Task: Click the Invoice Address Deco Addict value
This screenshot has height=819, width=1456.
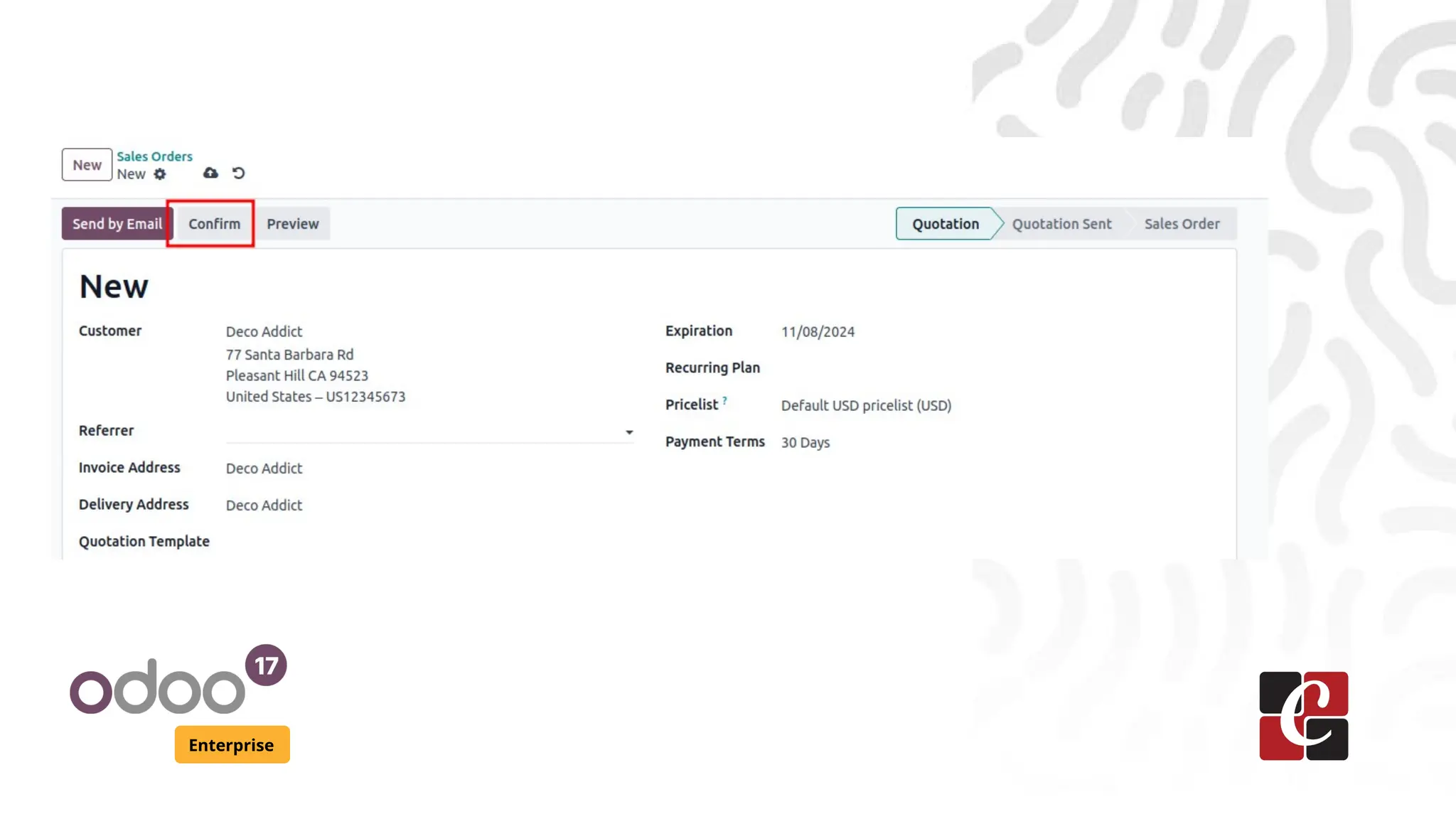Action: (x=264, y=469)
